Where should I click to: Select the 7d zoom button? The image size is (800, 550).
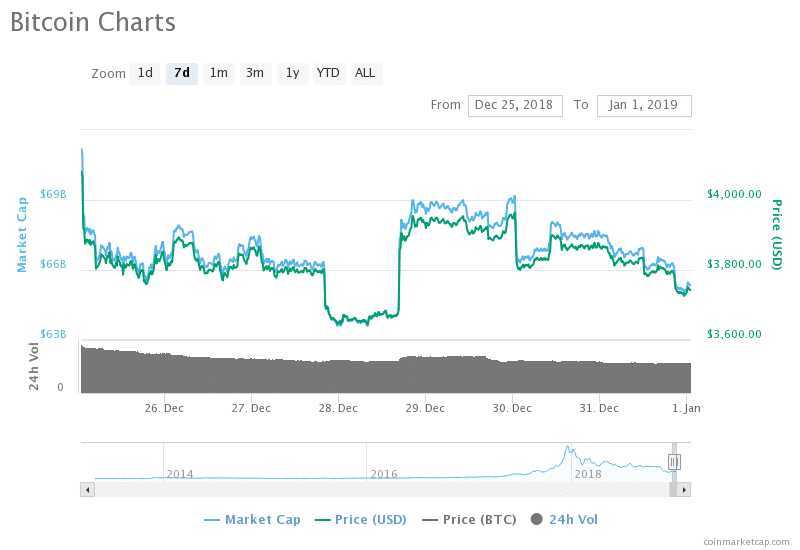pos(182,73)
